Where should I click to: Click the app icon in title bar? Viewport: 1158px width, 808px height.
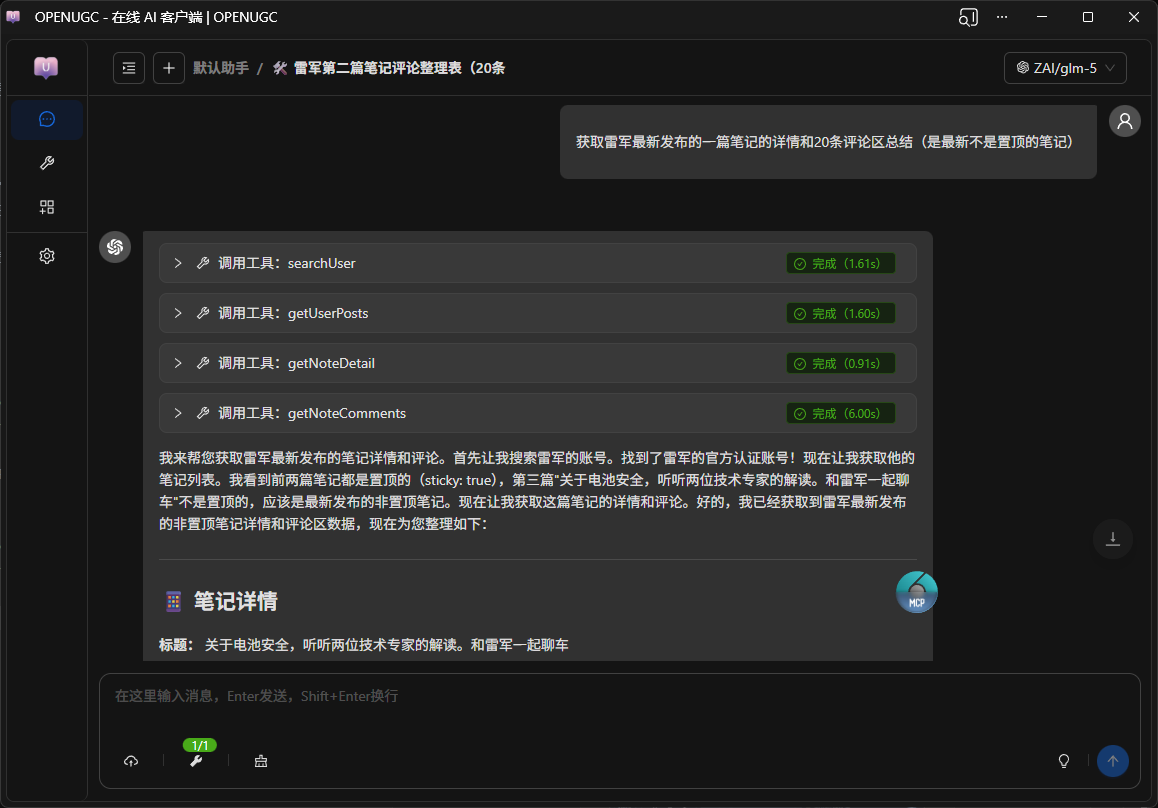tap(13, 17)
